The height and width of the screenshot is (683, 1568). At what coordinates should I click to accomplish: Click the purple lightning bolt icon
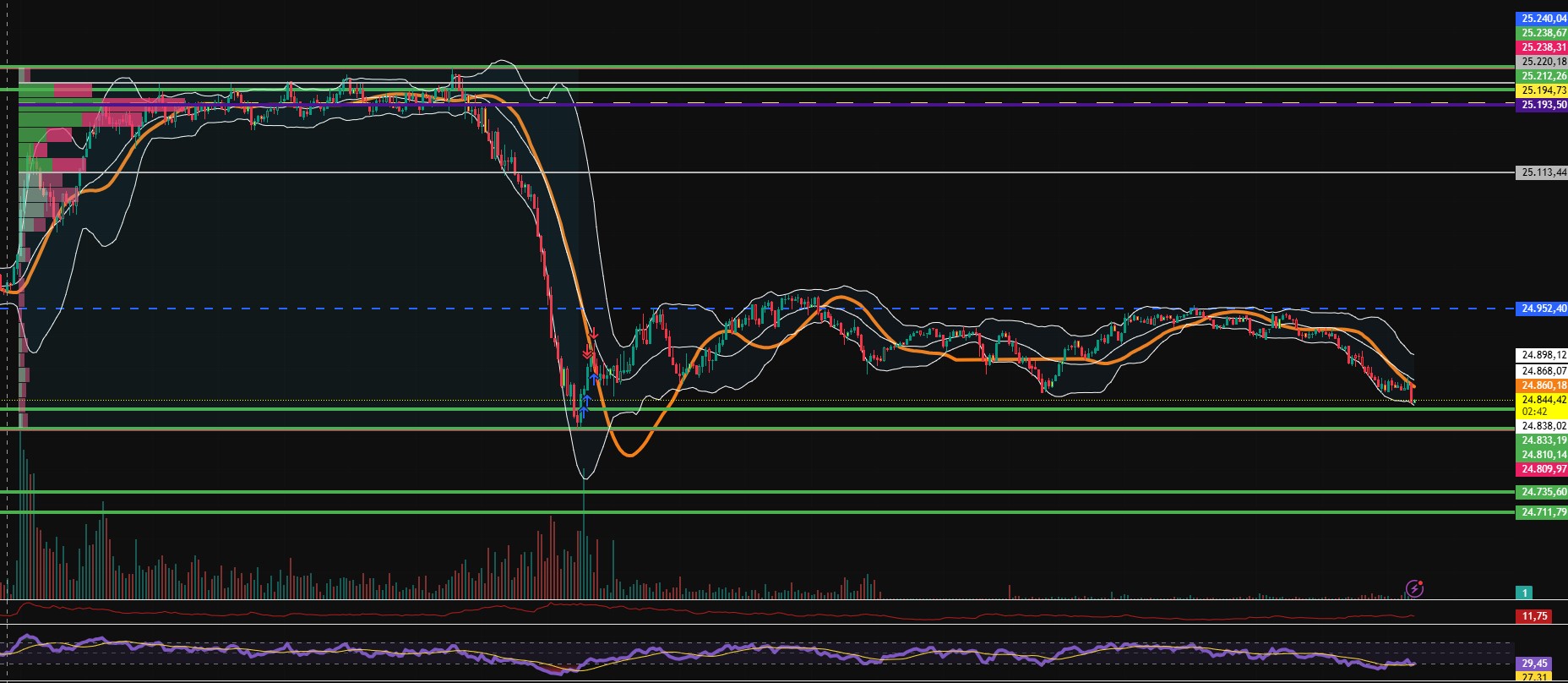(x=1414, y=588)
